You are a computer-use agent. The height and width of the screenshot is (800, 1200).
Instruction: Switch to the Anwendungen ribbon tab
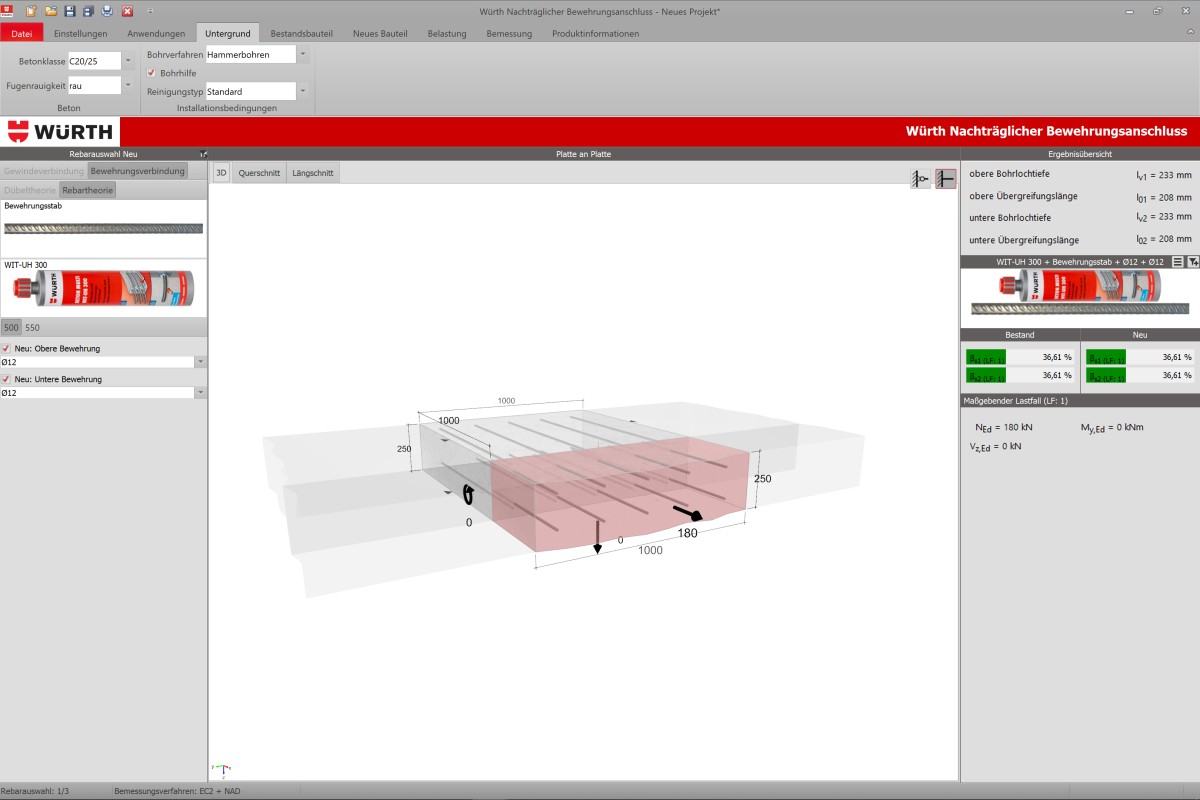(156, 33)
